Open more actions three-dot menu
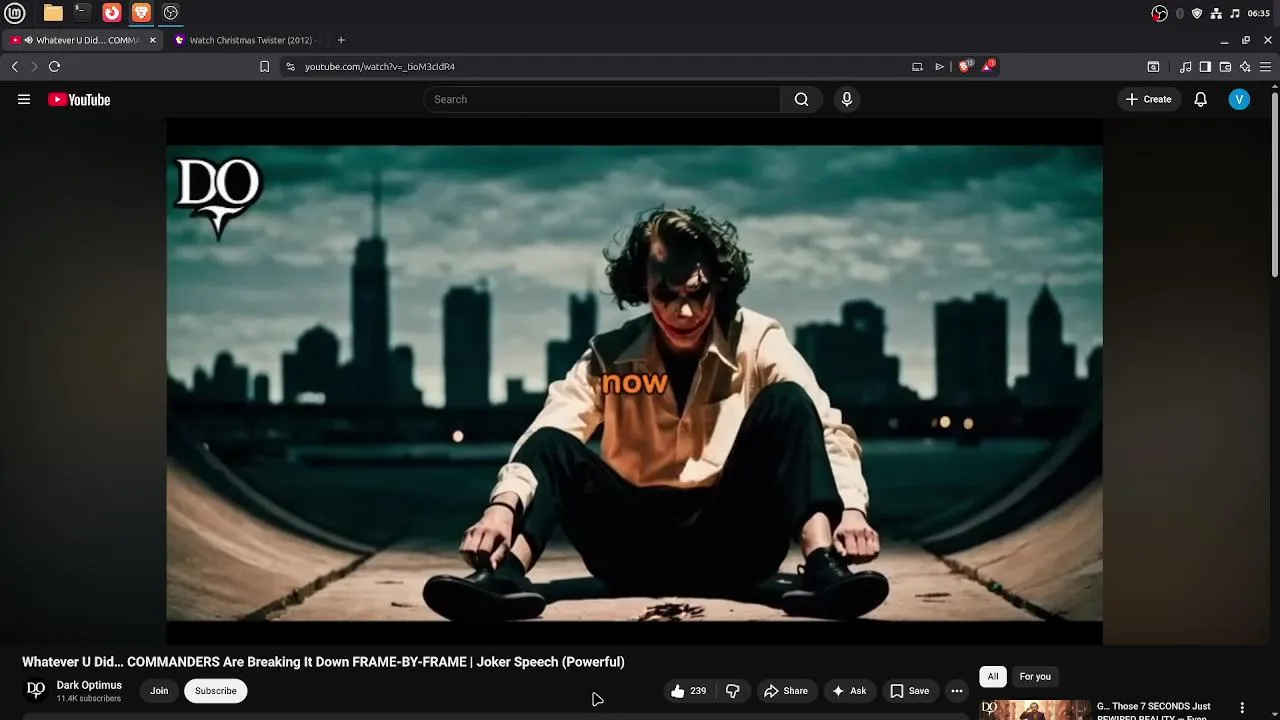Viewport: 1280px width, 720px height. (957, 691)
